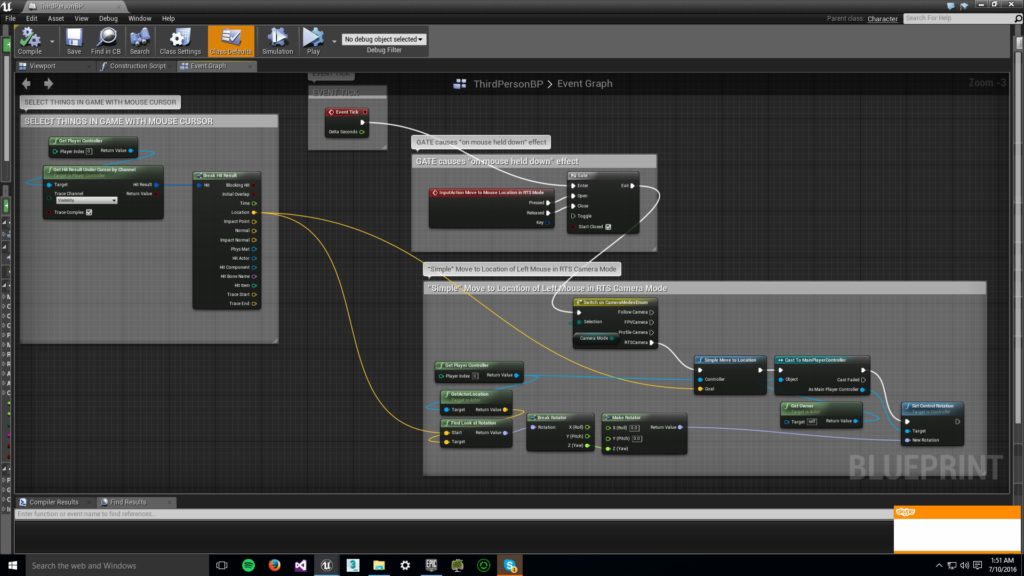
Task: Click the Unreal Engine taskbar icon
Action: [x=327, y=565]
